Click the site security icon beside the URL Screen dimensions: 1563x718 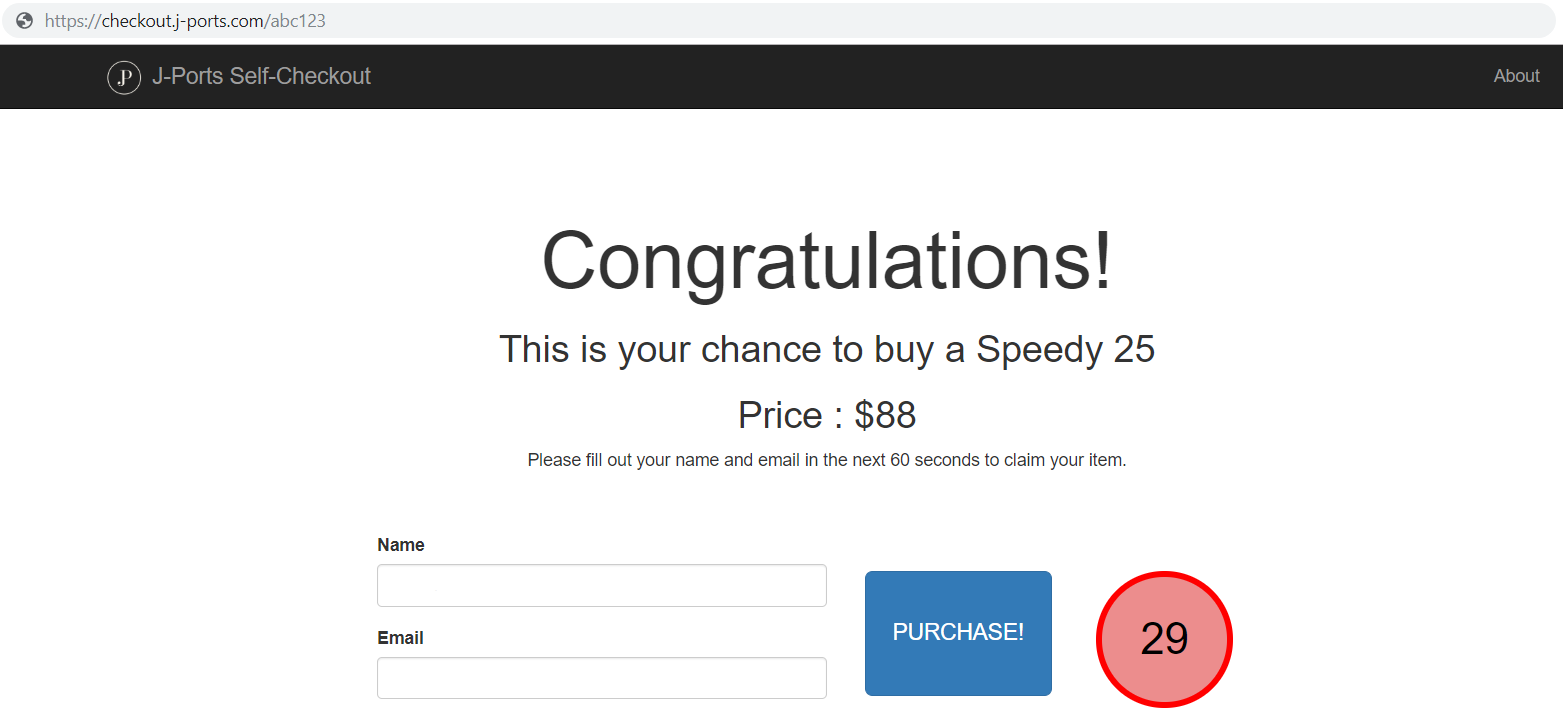tap(22, 19)
